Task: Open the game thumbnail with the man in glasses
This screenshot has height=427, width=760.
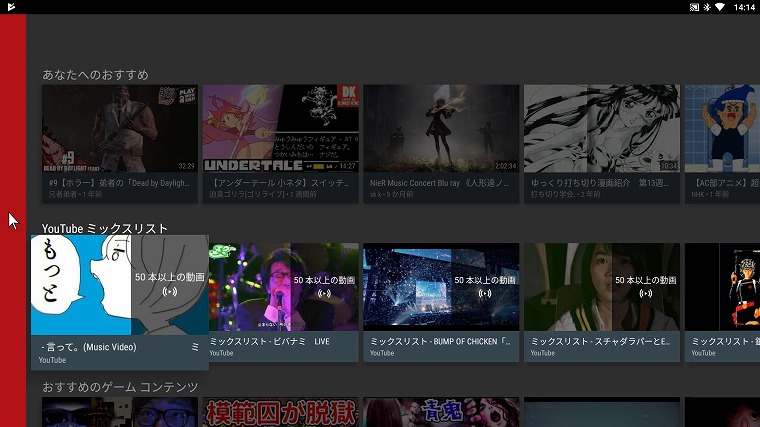Action: click(x=120, y=412)
